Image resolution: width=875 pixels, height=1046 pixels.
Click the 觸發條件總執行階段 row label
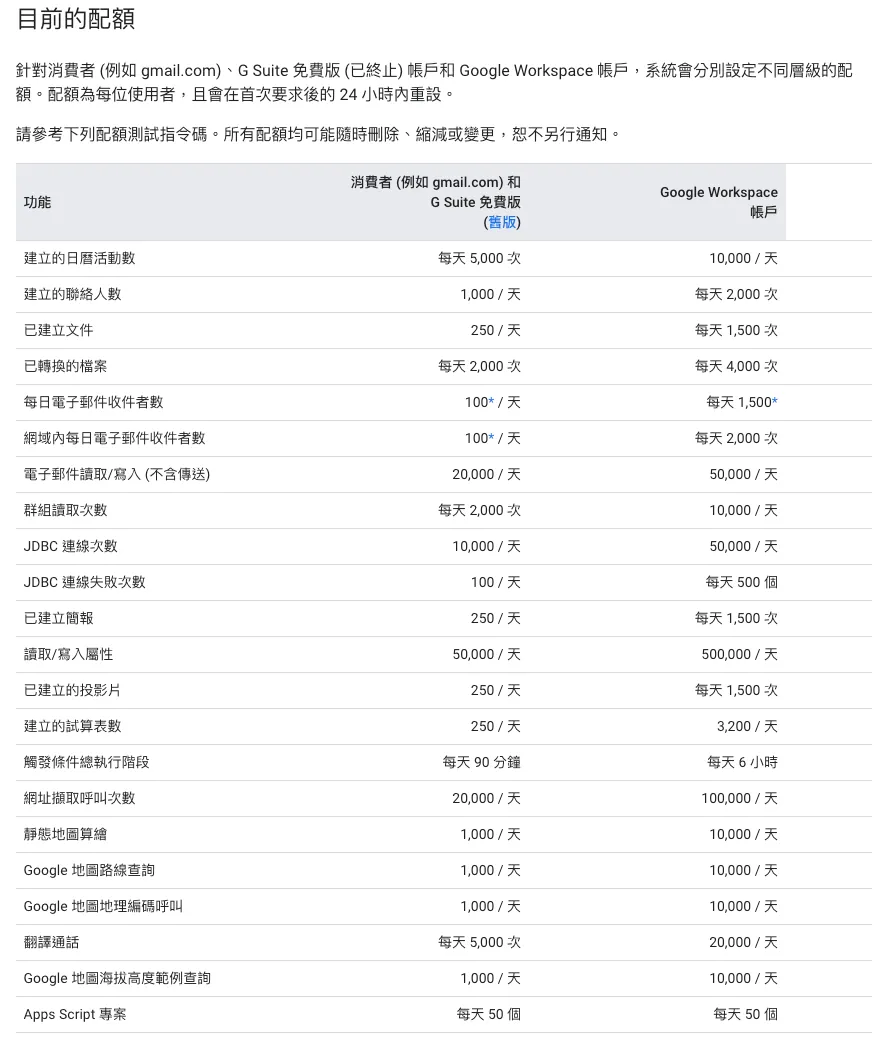click(86, 762)
